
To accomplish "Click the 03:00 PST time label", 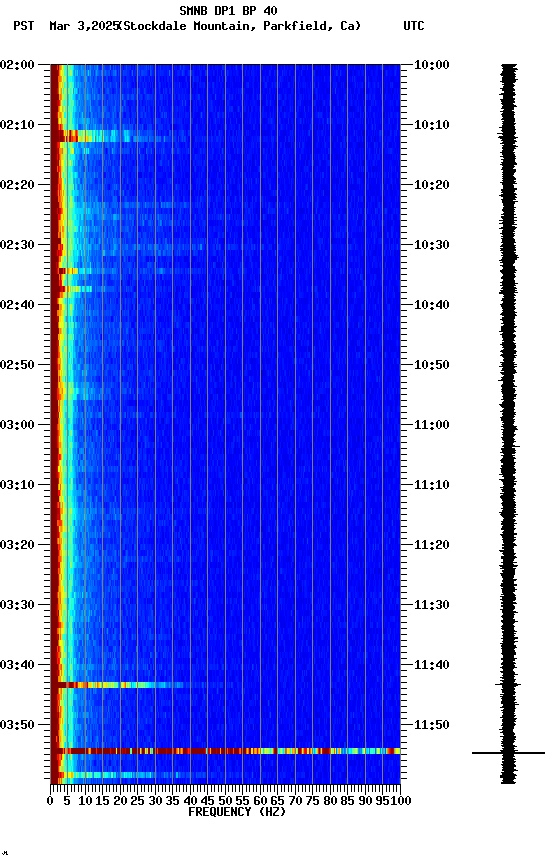I will [x=17, y=425].
